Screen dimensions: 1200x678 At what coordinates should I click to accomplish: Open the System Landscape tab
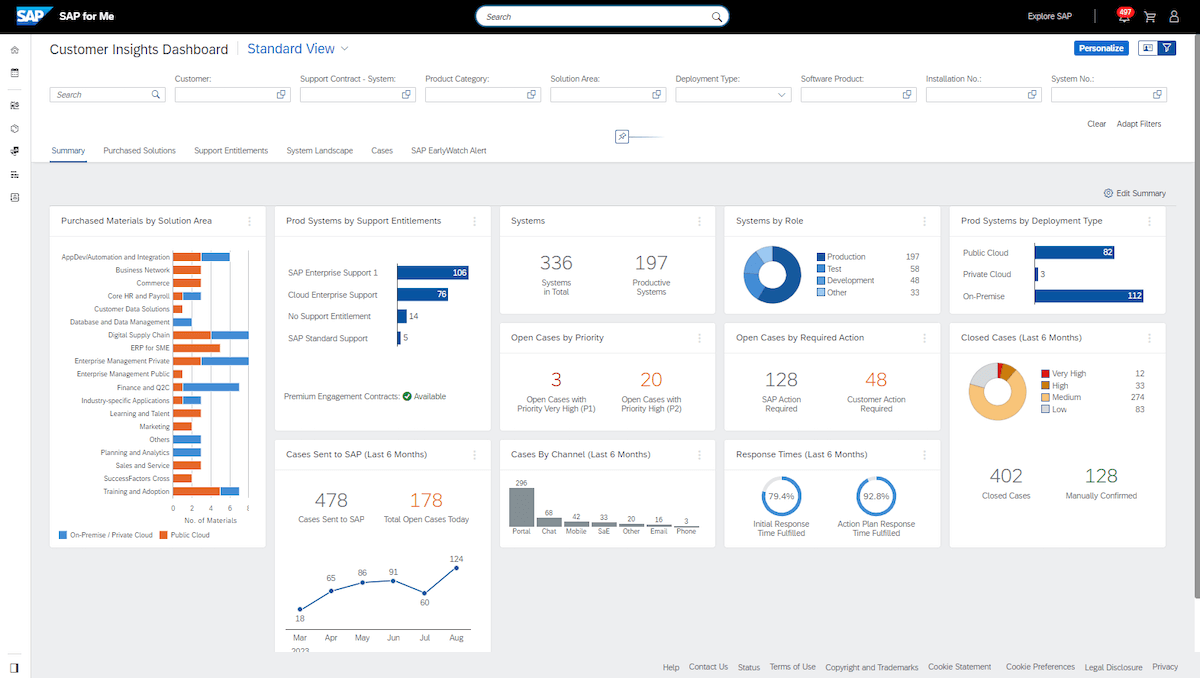click(320, 151)
